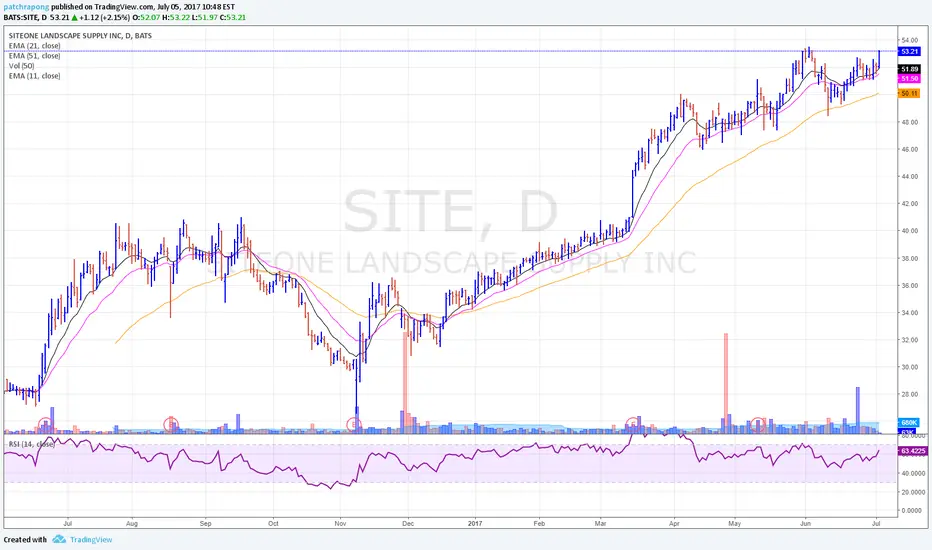Click the 54.00 price axis label

909,40
